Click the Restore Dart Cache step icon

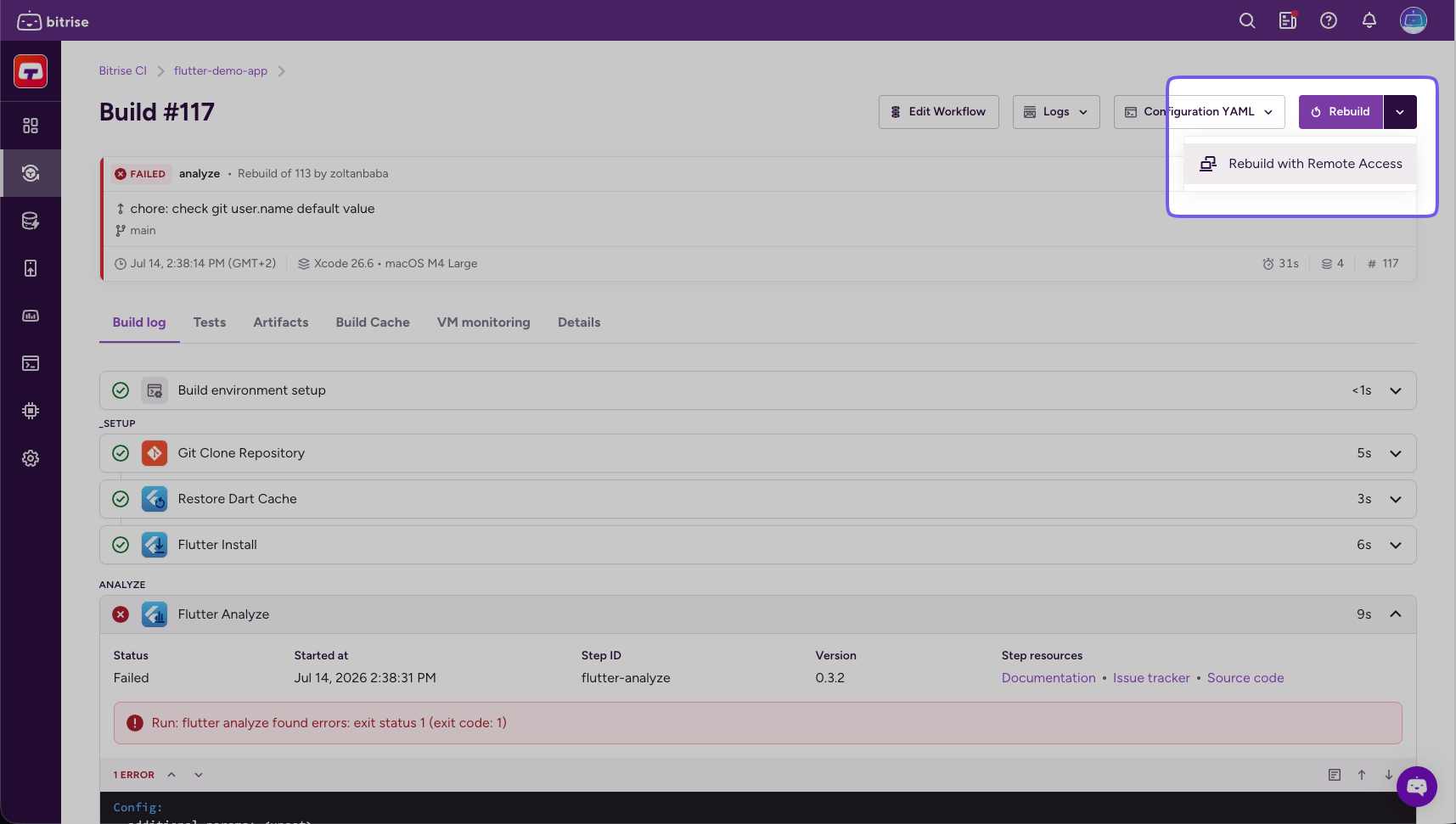click(155, 499)
